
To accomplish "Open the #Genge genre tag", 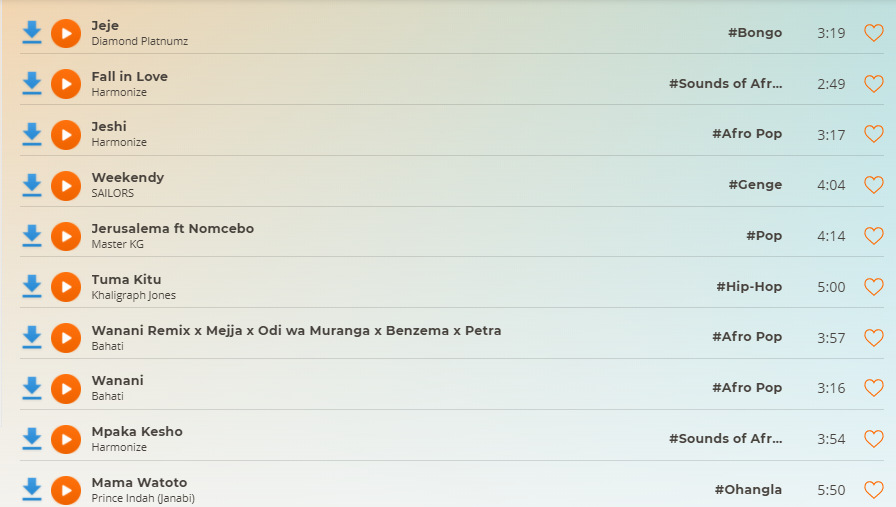I will [755, 185].
